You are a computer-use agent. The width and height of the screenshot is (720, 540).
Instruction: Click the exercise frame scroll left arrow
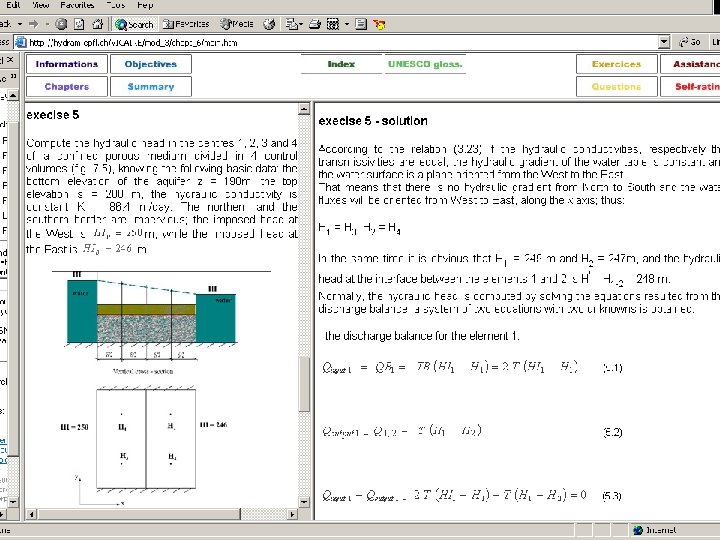31,514
